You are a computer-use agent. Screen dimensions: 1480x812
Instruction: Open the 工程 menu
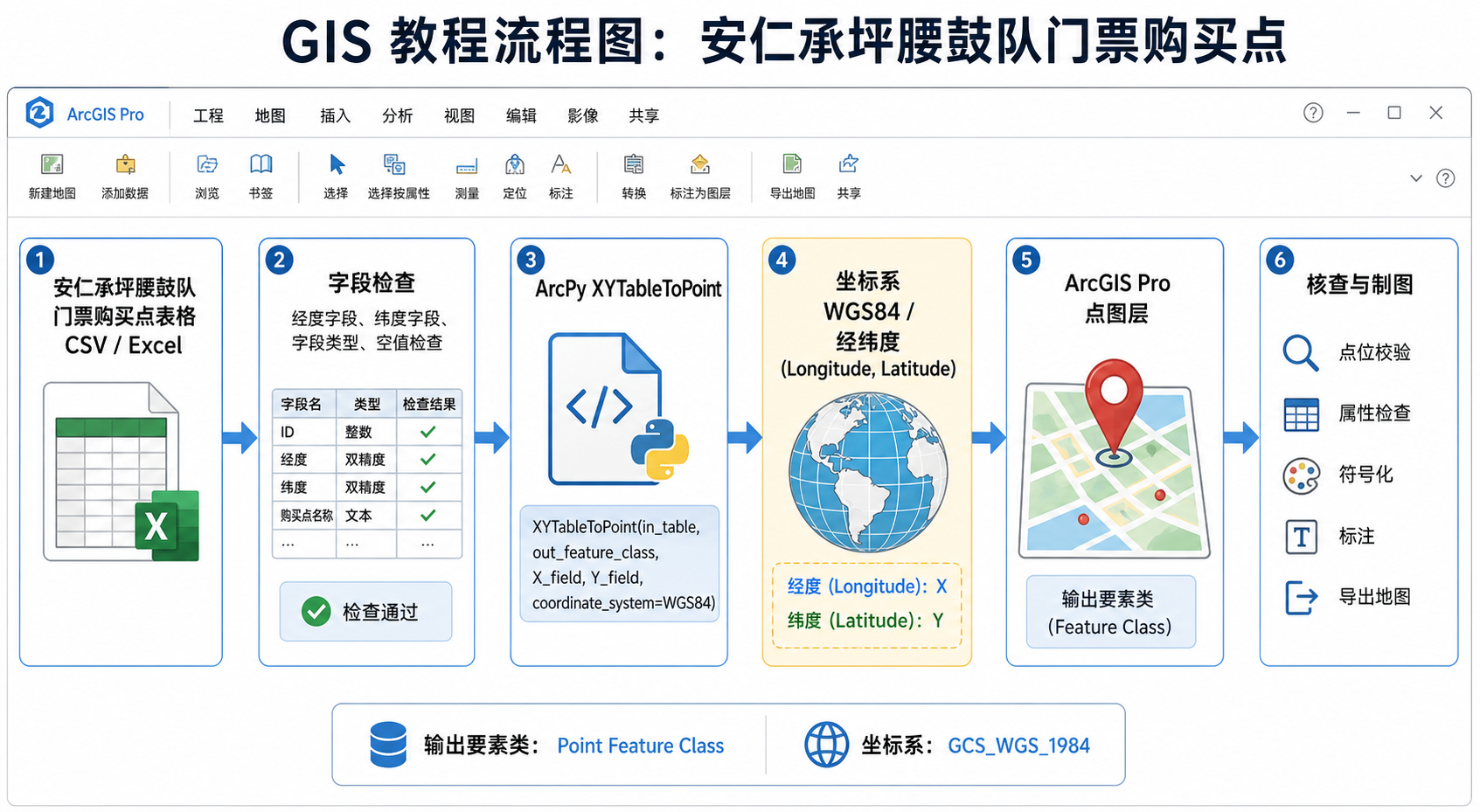click(208, 115)
